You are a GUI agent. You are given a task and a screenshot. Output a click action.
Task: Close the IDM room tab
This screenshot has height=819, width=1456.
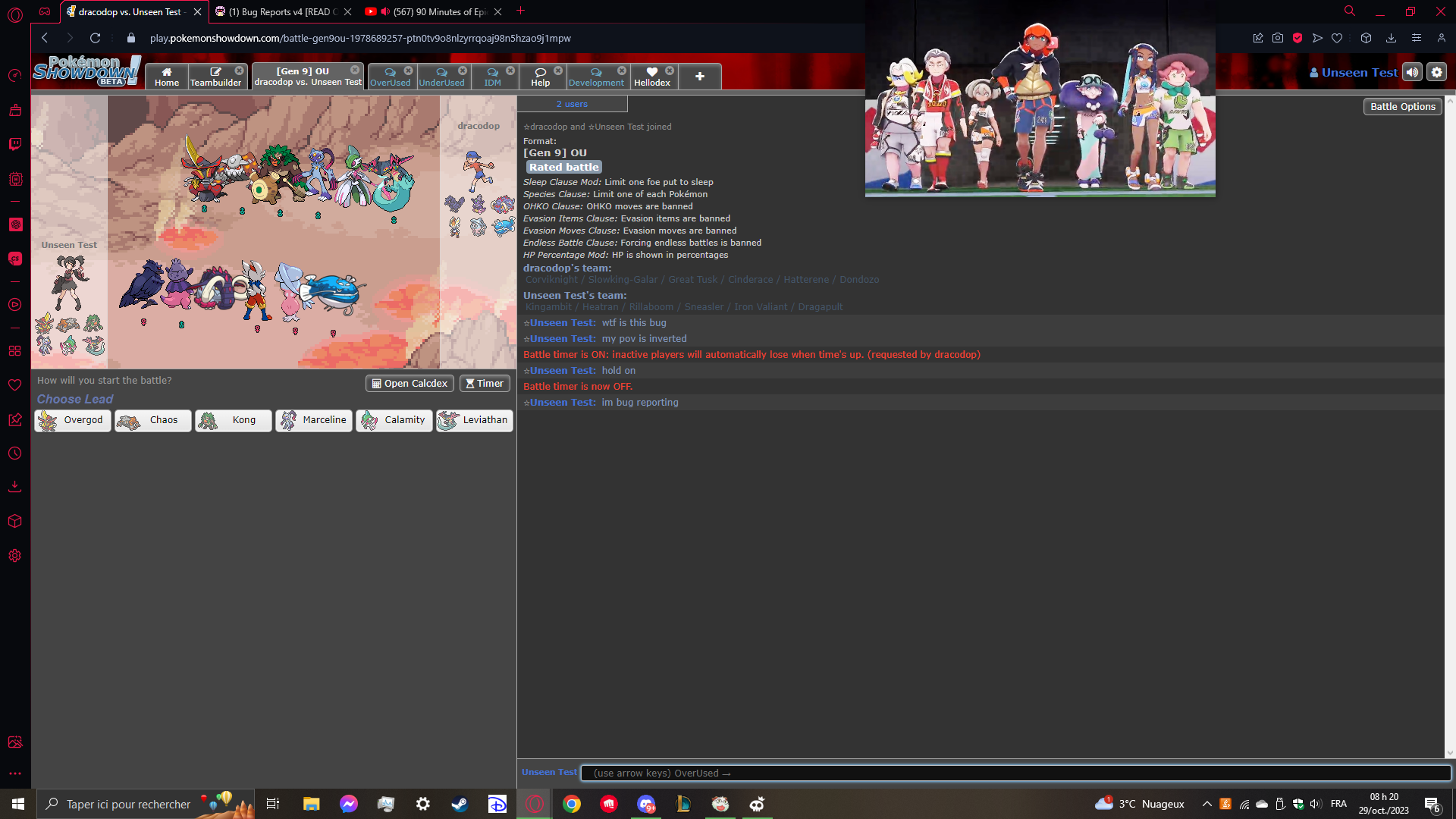[510, 71]
